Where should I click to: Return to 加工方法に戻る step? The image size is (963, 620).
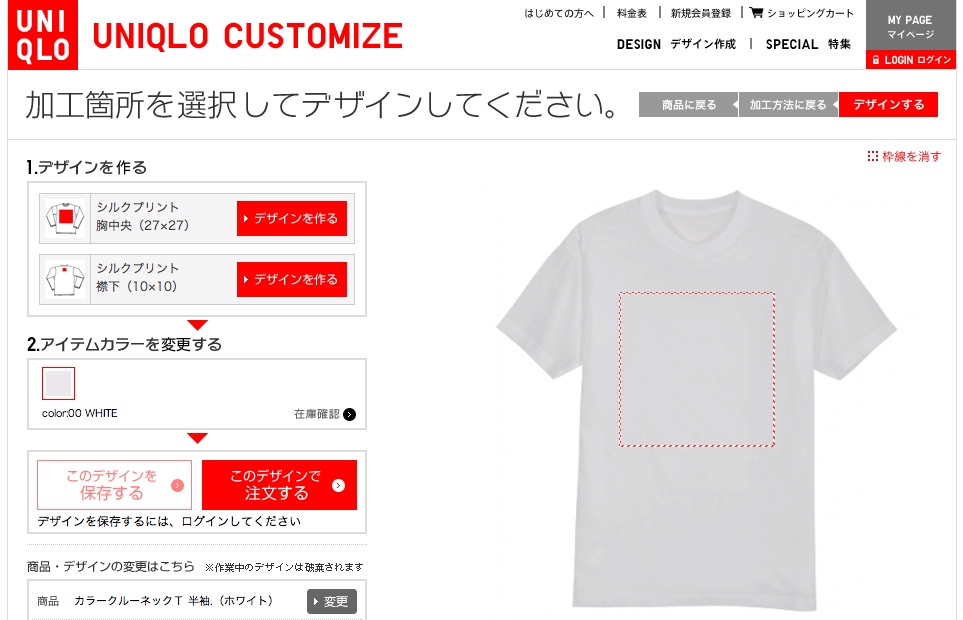click(x=788, y=104)
